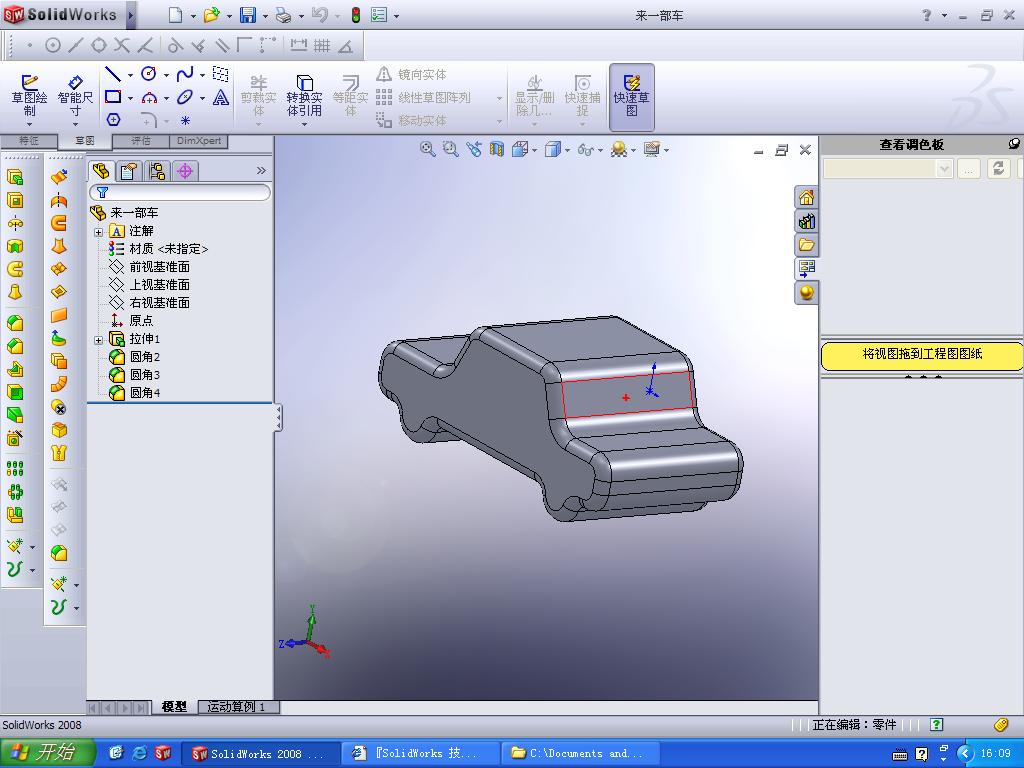Image resolution: width=1024 pixels, height=768 pixels.
Task: Click the Help question mark in title bar
Action: pyautogui.click(x=926, y=15)
